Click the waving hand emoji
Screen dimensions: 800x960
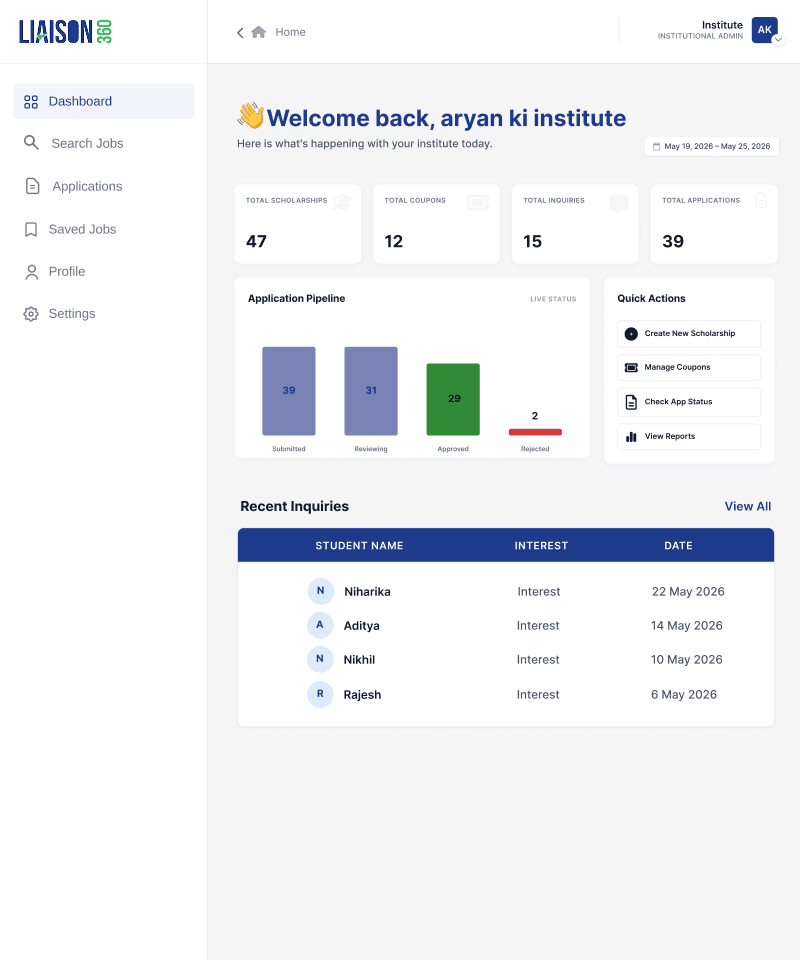point(250,115)
